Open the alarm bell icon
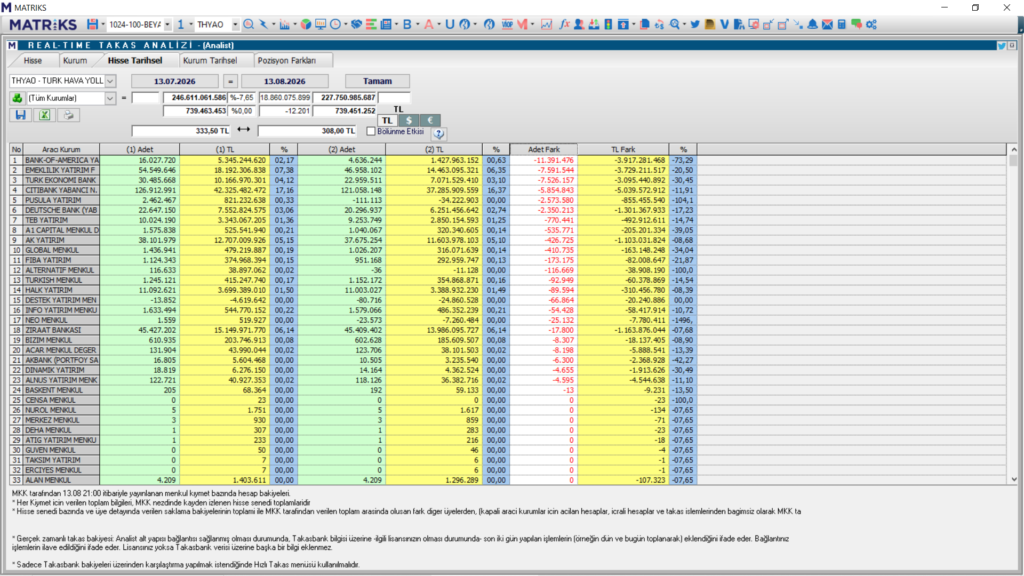 (x=812, y=24)
